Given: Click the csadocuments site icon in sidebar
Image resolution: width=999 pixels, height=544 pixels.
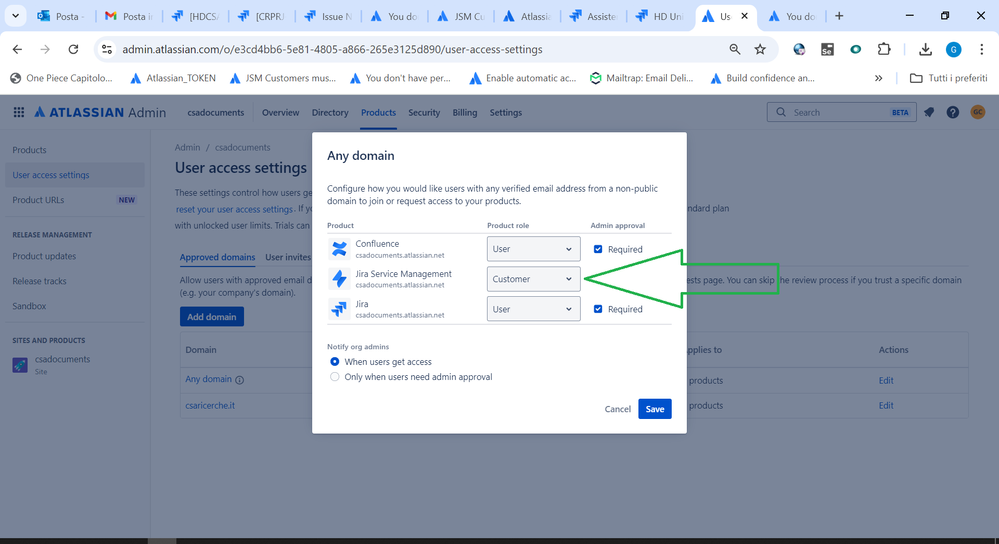Looking at the screenshot, I should coord(20,365).
